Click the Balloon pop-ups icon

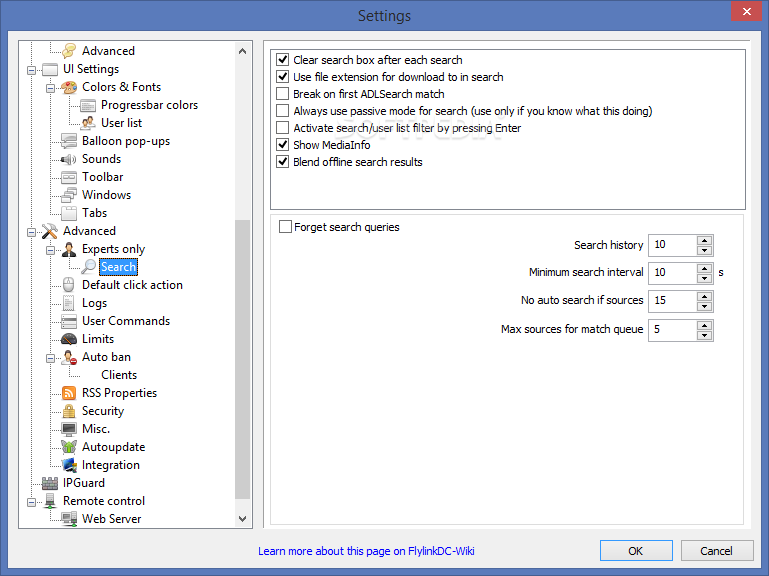click(69, 141)
